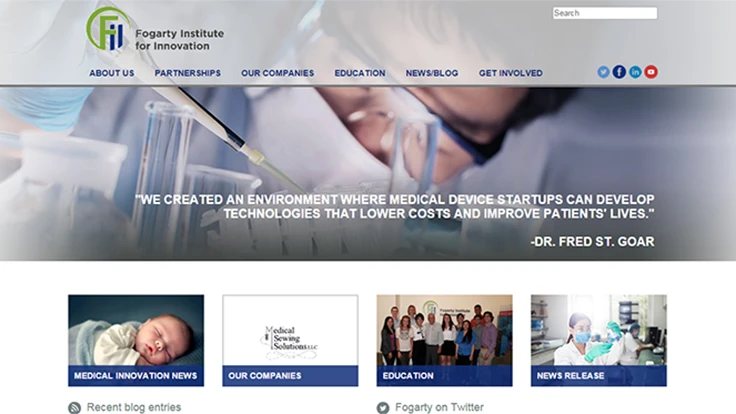Click the Fogarty Institute for Innovation logo

[155, 30]
